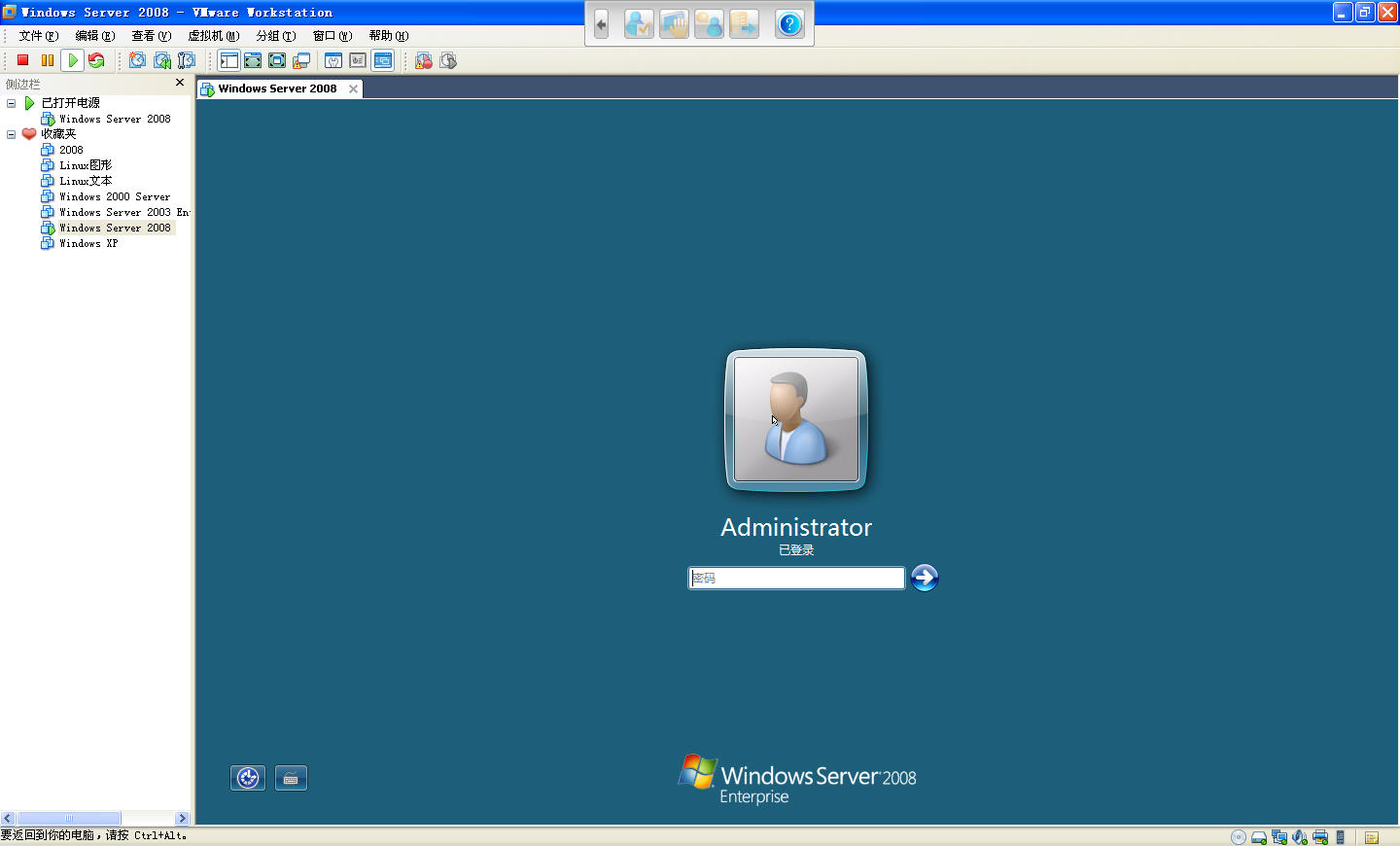This screenshot has width=1400, height=846.
Task: Click the Revert to snapshot icon
Action: click(162, 60)
